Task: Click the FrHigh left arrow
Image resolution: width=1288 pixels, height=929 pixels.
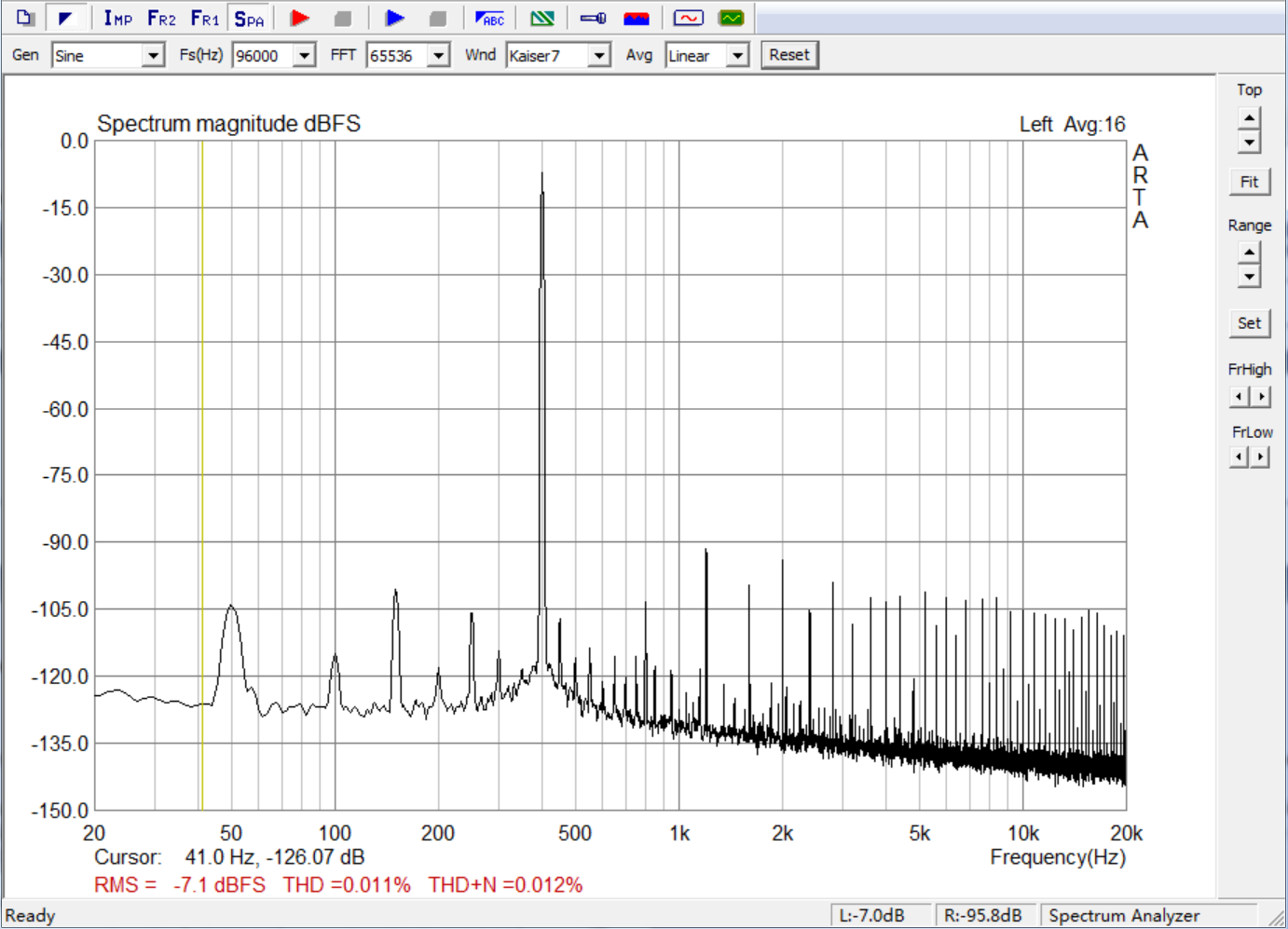Action: (1239, 397)
